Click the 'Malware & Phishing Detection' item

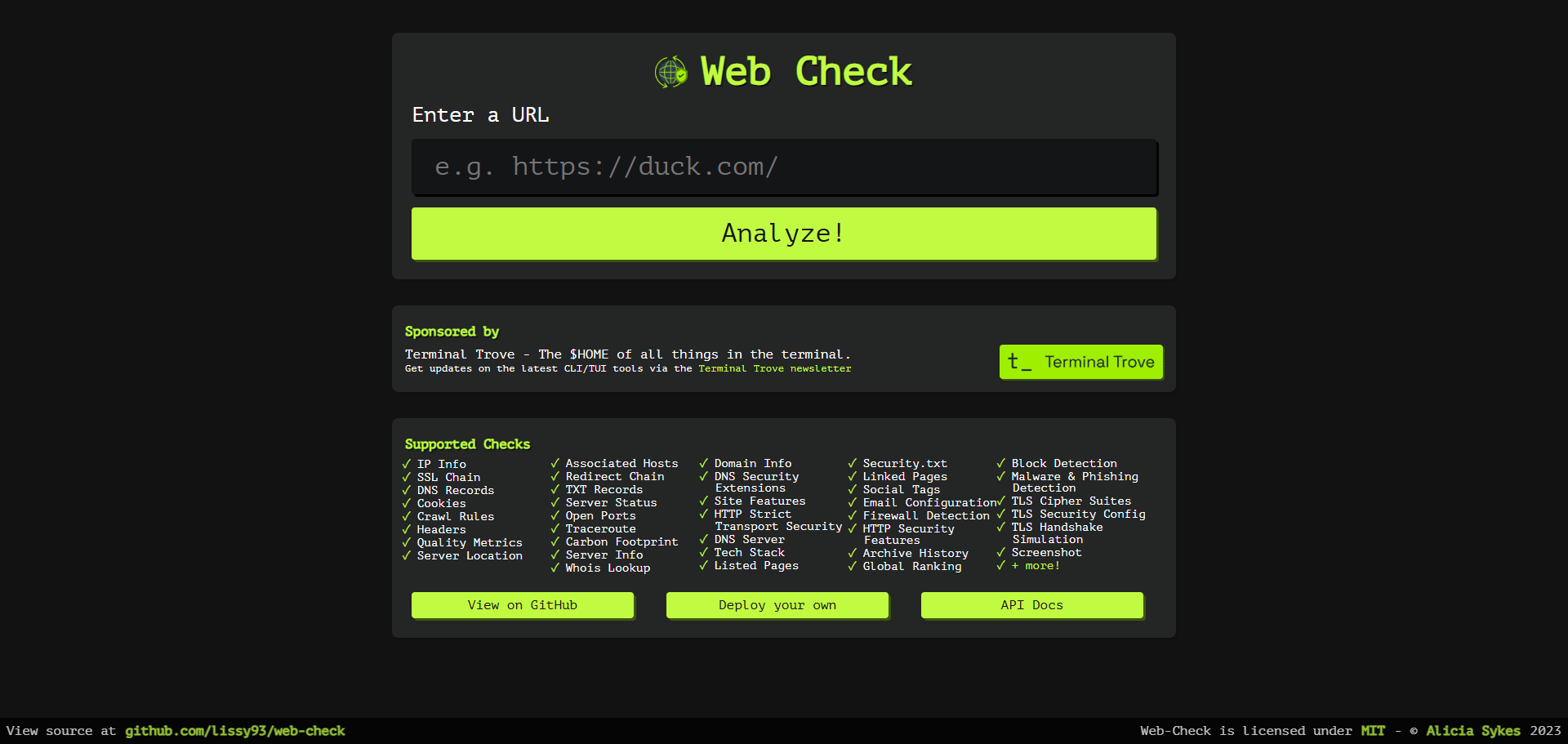coord(1075,482)
